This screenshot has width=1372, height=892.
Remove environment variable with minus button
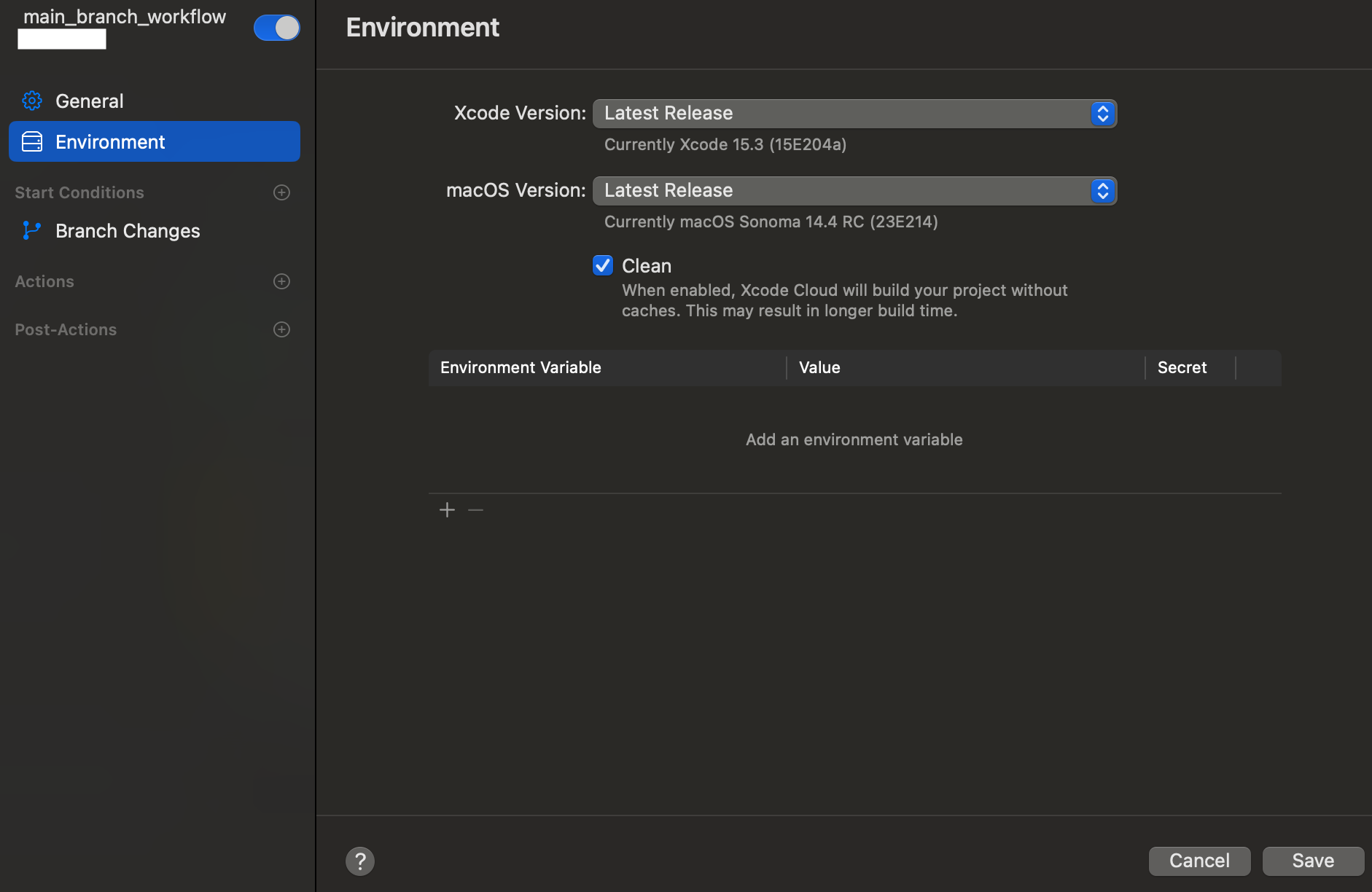pyautogui.click(x=475, y=509)
